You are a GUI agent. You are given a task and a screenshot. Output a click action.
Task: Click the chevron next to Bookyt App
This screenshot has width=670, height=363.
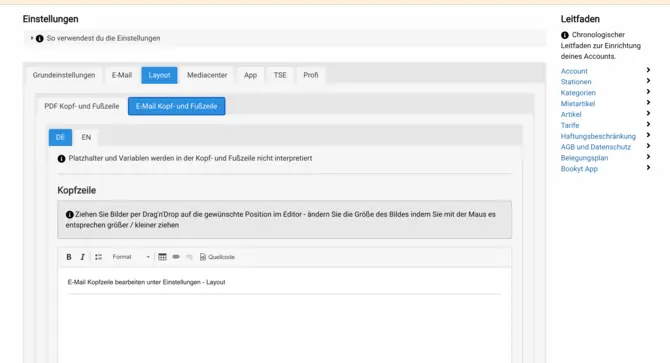648,168
